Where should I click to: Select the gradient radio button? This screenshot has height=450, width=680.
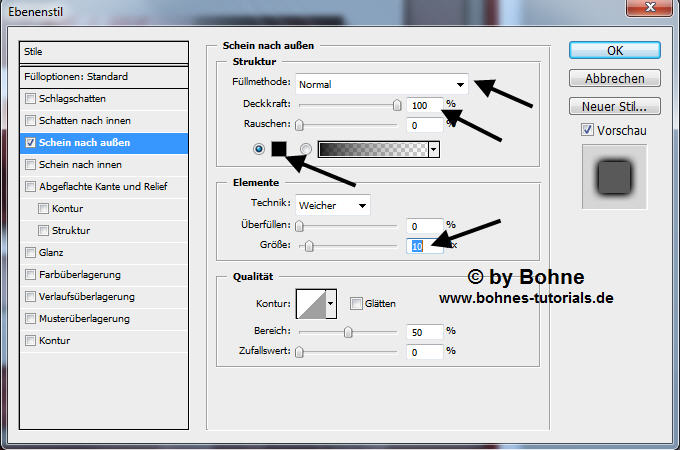[x=305, y=149]
